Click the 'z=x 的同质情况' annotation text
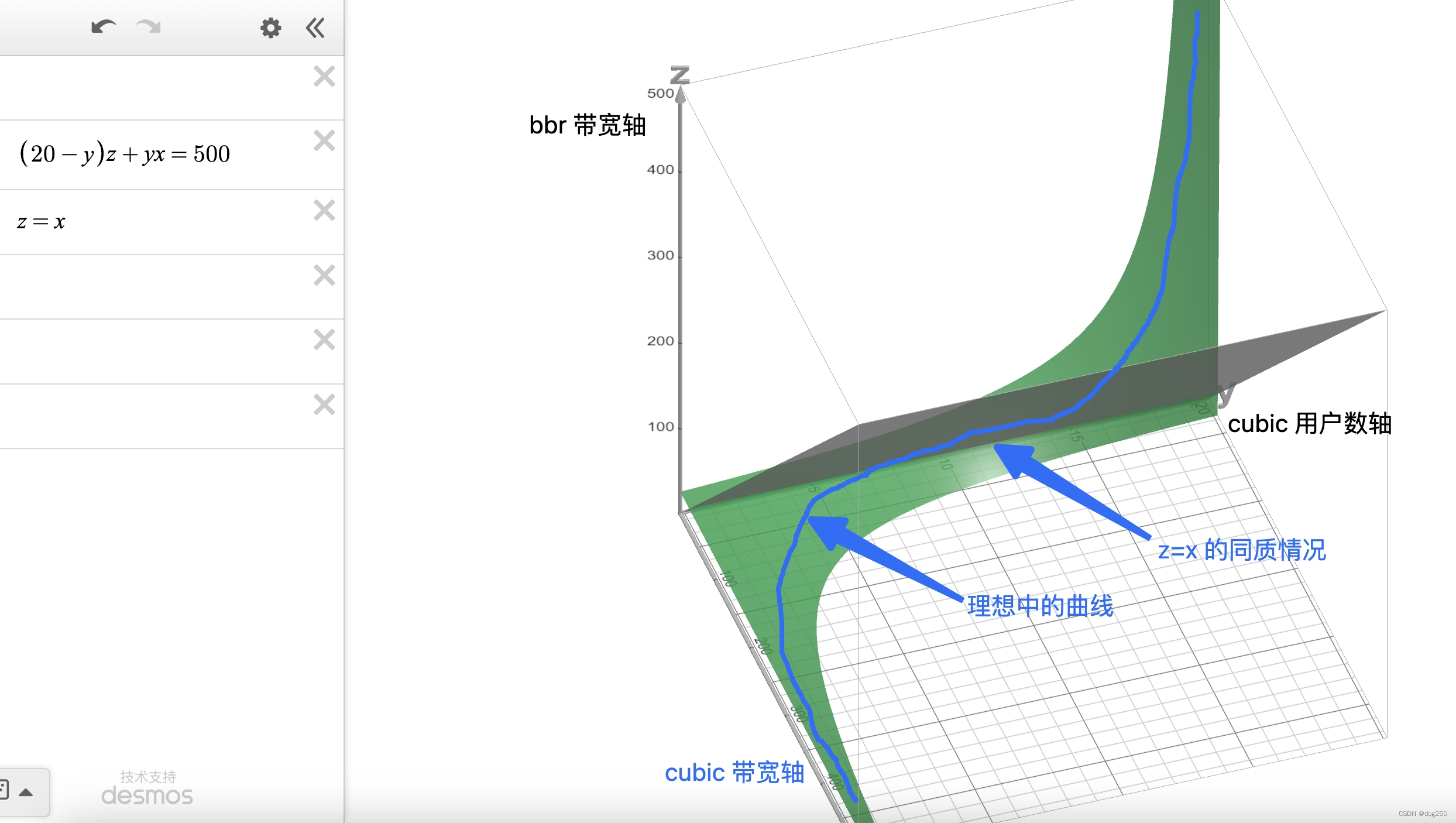Viewport: 1456px width, 823px height. click(x=1242, y=550)
